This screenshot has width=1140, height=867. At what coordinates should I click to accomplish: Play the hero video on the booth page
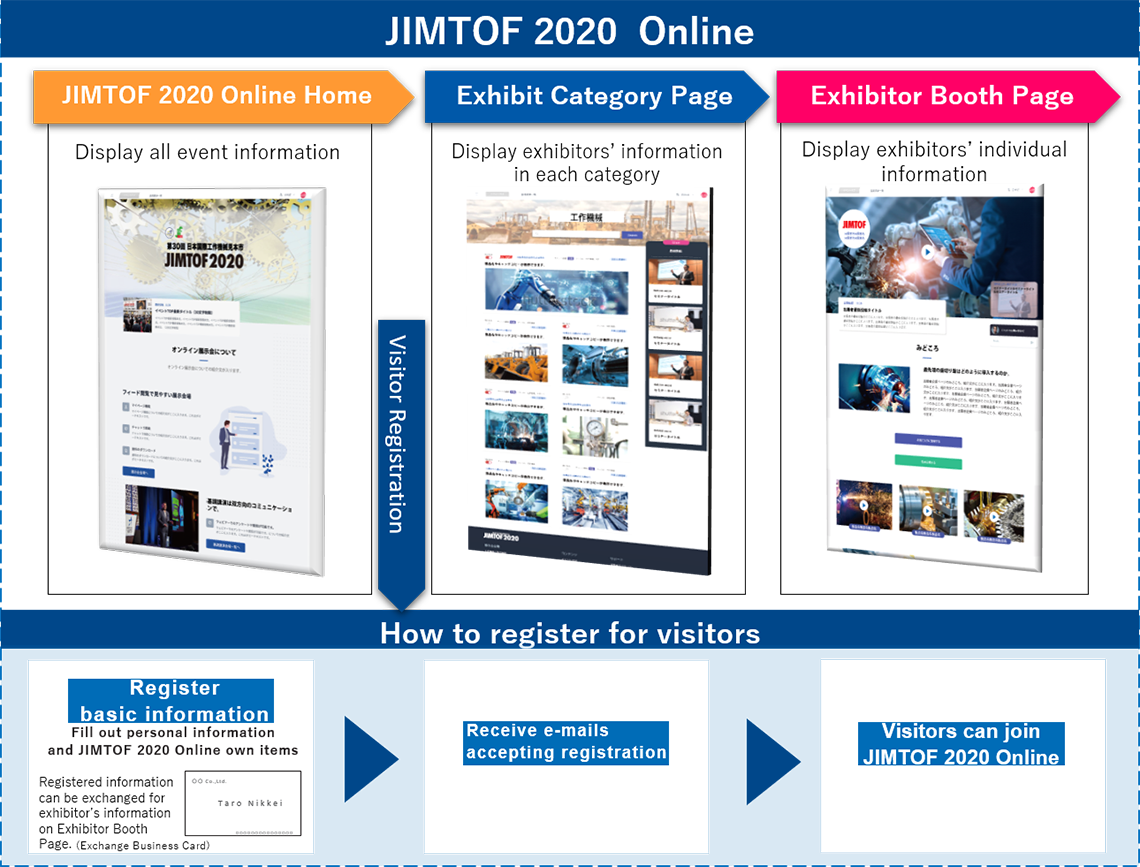[x=927, y=252]
